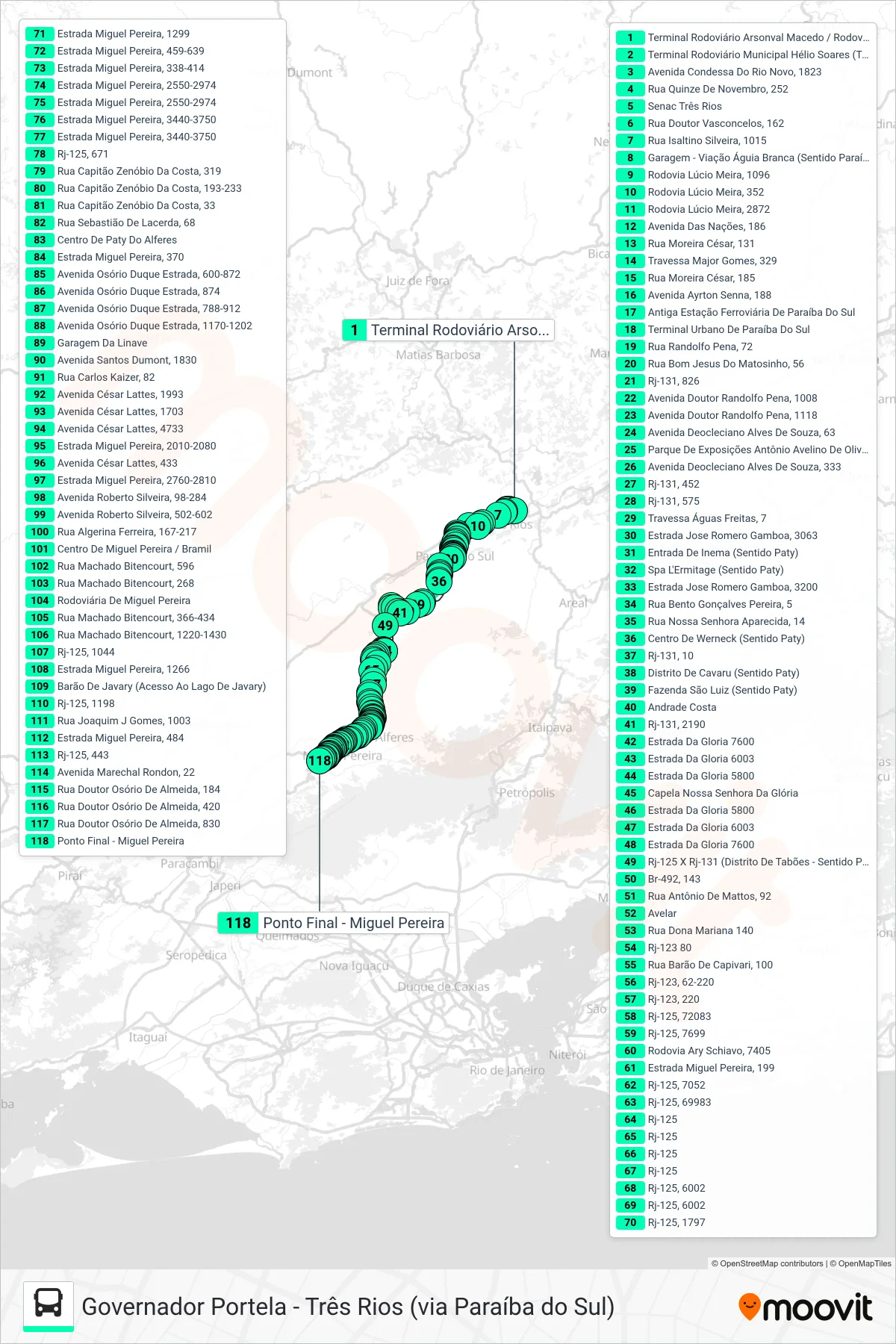Click the Terminal Rodoviário Arso... map callout label
Screen dimensions: 896x1344
click(448, 330)
